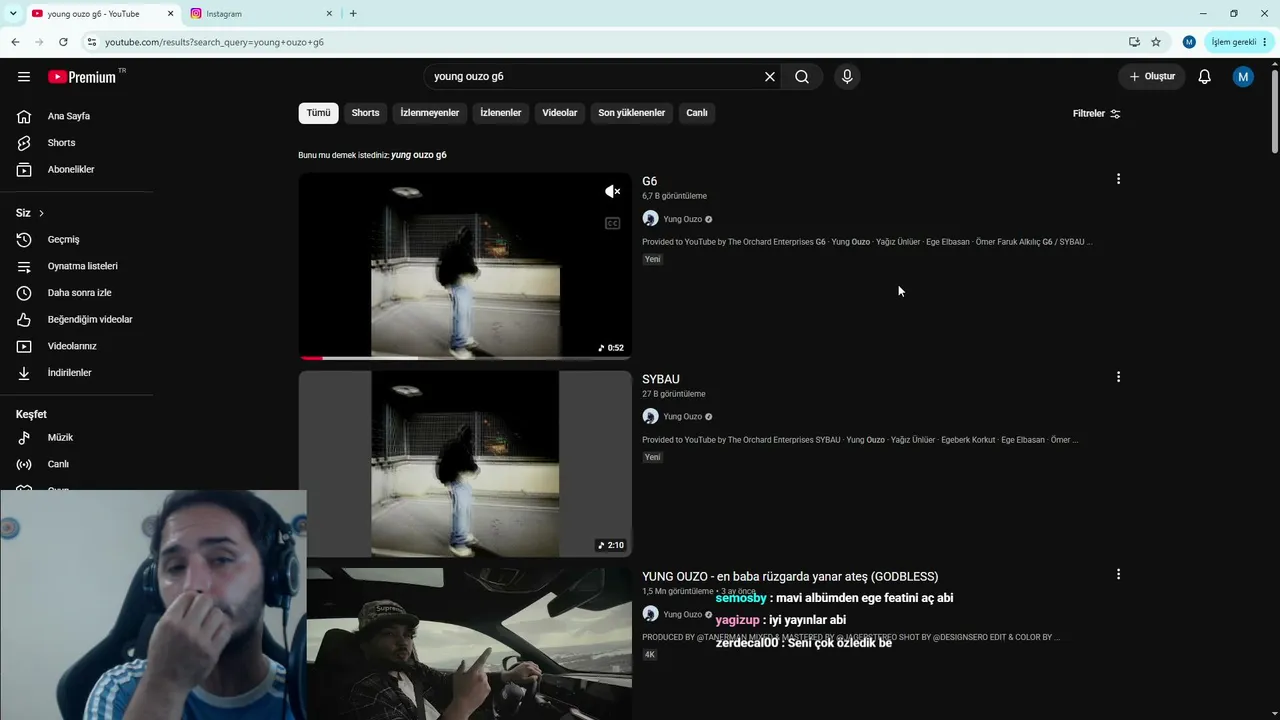Open the account avatar menu in YouTube
This screenshot has height=720, width=1280.
[1243, 77]
